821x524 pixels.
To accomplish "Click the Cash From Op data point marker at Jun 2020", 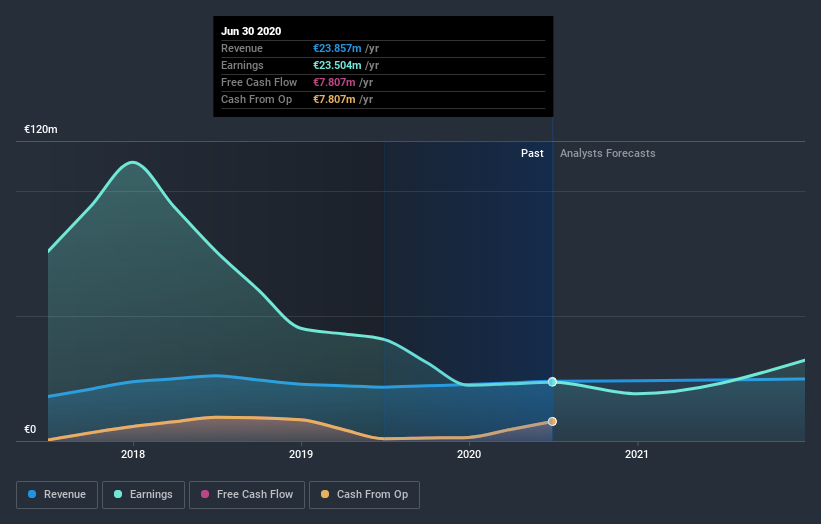I will point(552,421).
